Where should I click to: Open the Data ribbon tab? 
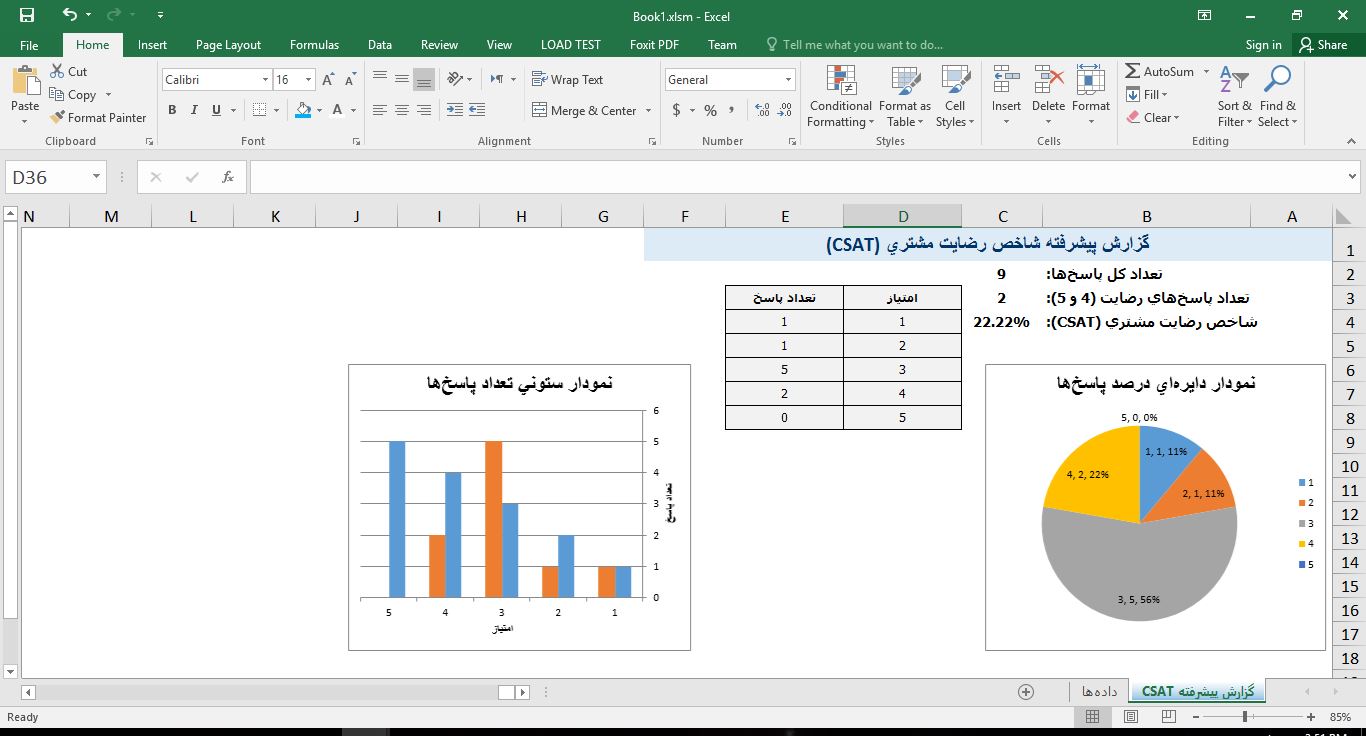click(x=379, y=44)
